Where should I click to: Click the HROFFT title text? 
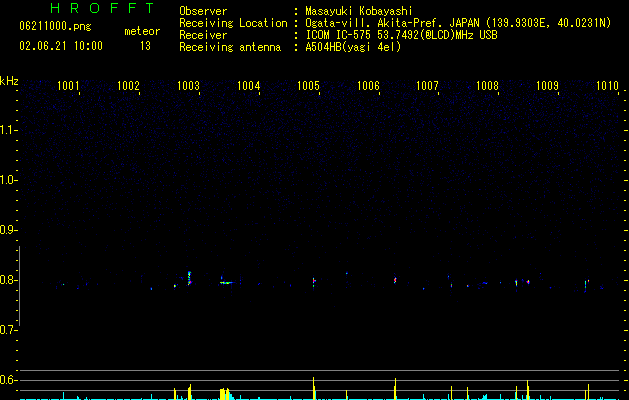(102, 8)
